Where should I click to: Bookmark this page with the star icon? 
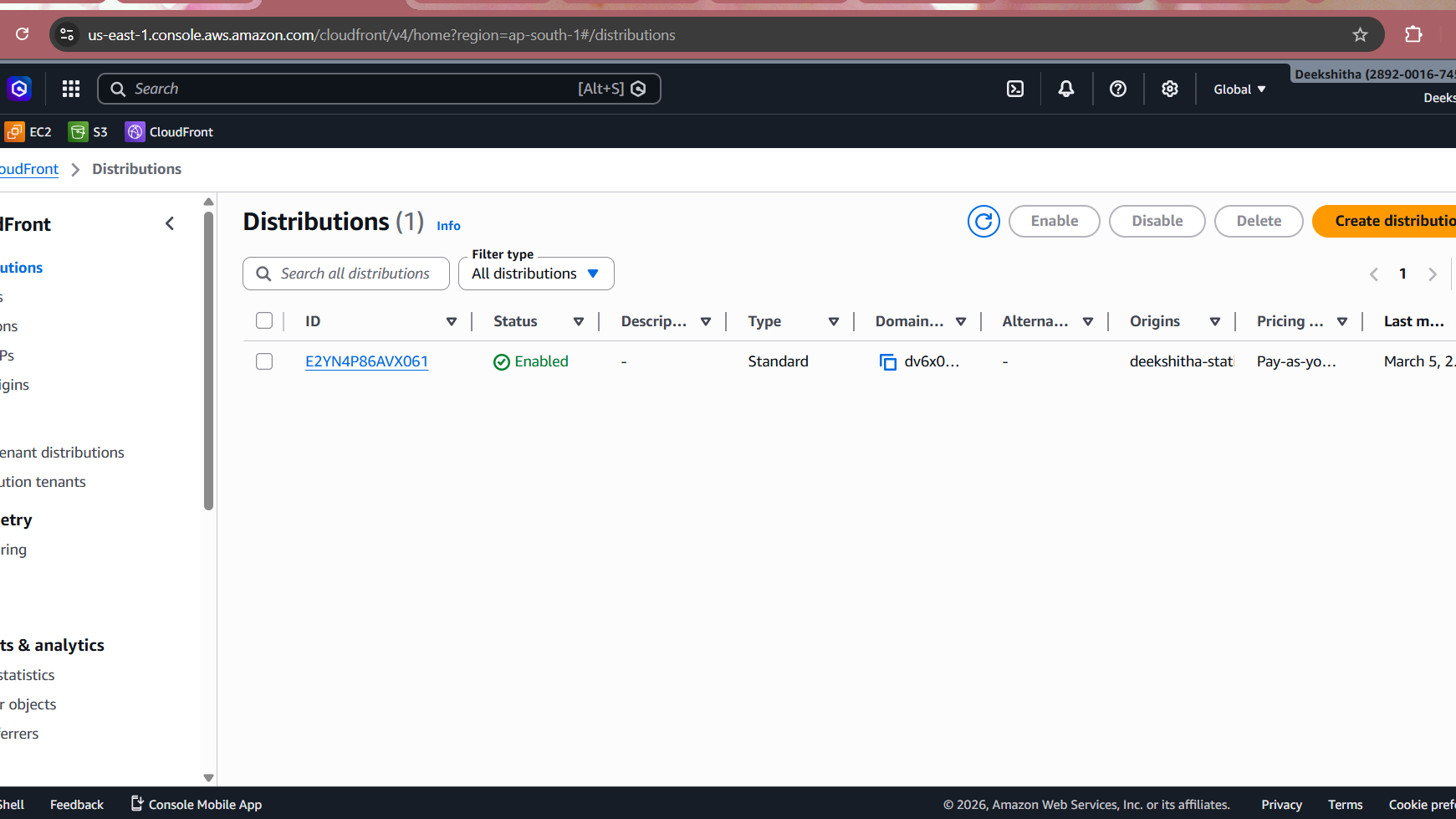pyautogui.click(x=1360, y=35)
